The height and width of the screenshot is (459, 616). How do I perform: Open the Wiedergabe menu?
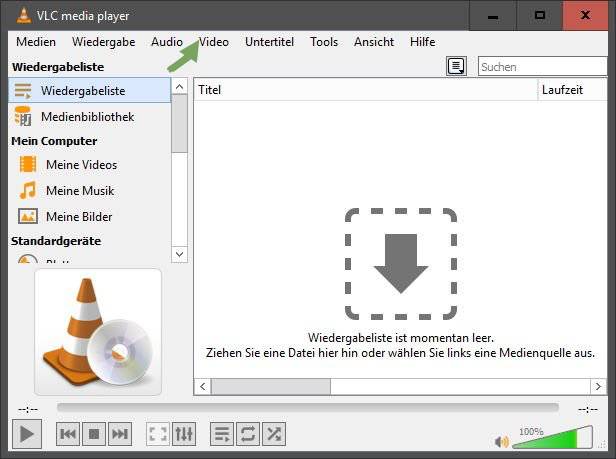[x=104, y=42]
